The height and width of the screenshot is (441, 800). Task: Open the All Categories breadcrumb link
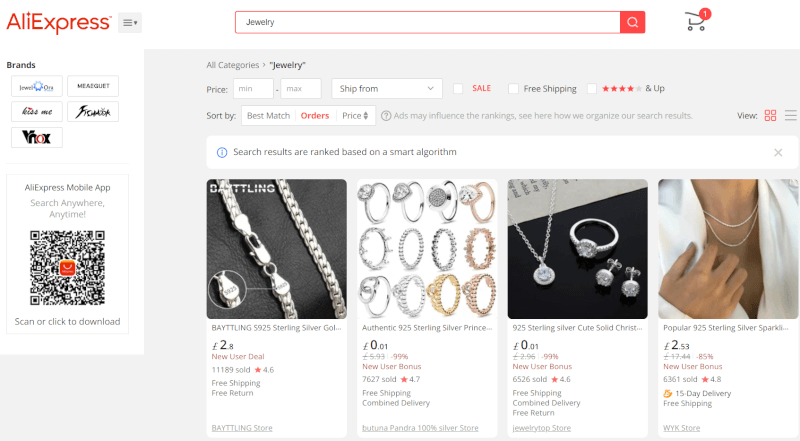(233, 65)
